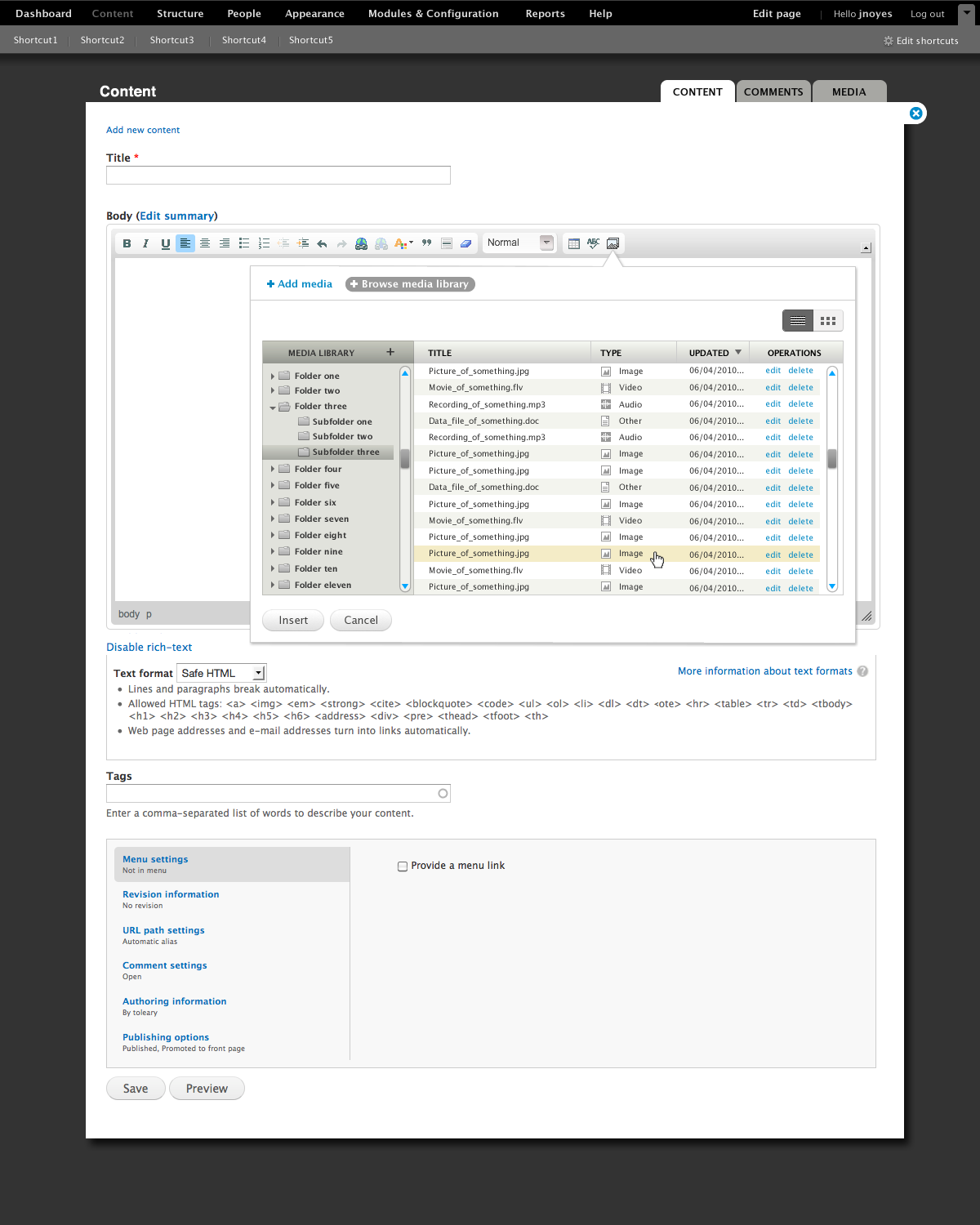
Task: Apply bold formatting in the editor
Action: click(x=127, y=243)
